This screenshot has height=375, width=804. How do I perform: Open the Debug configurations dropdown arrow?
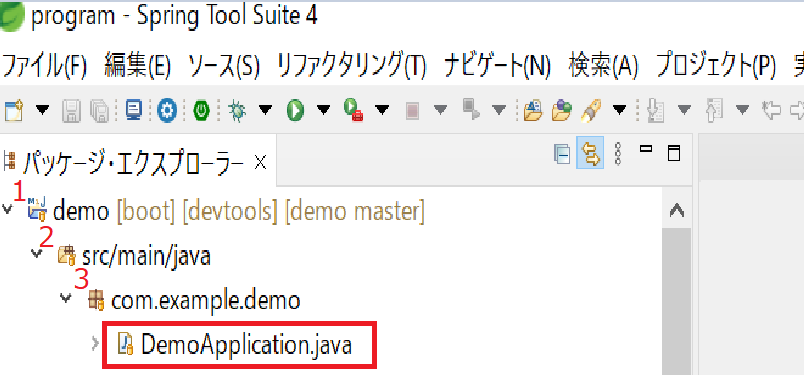(x=265, y=110)
